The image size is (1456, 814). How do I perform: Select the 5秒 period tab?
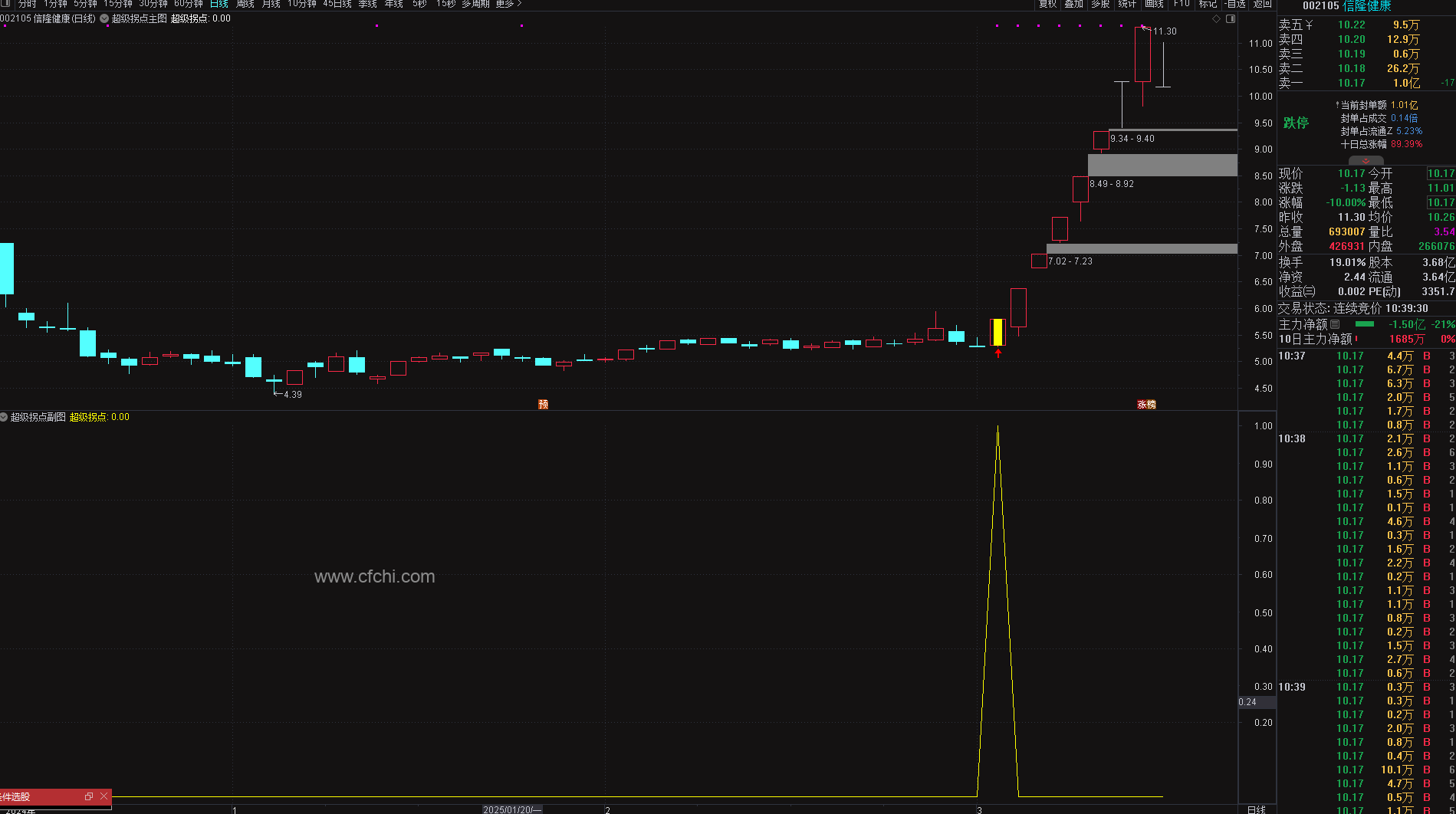[x=419, y=4]
